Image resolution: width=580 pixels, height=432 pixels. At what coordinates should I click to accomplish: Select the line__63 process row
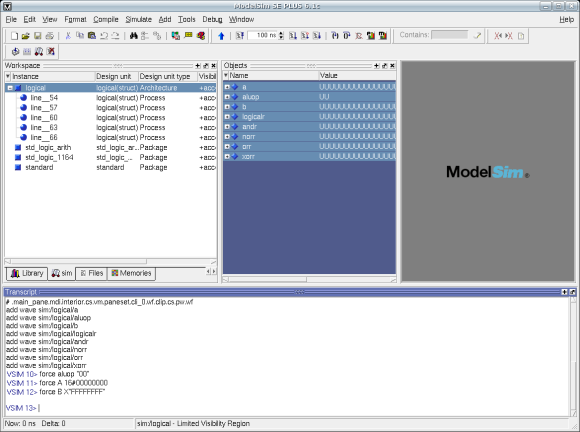pyautogui.click(x=110, y=128)
